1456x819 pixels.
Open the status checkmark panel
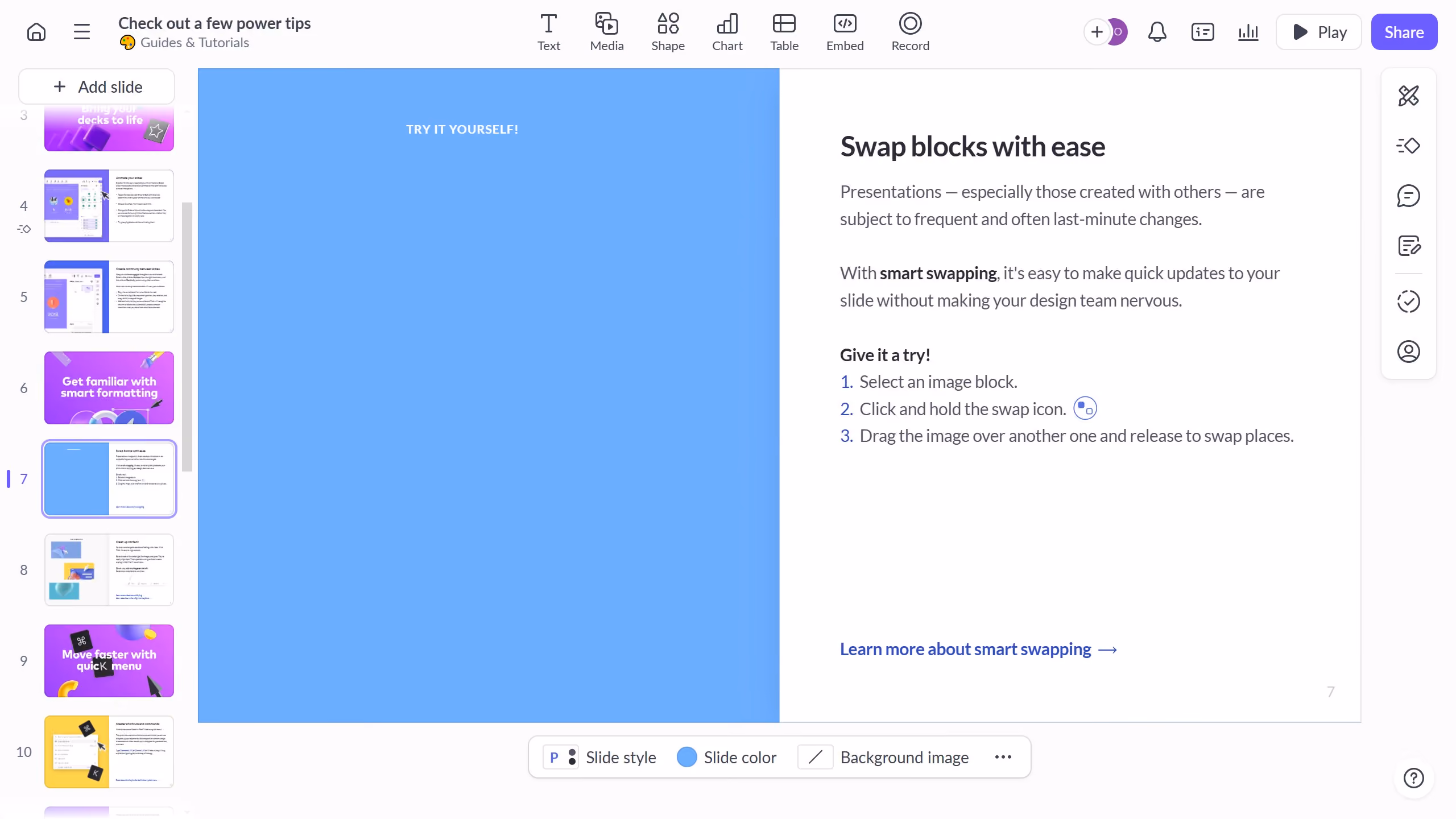(x=1408, y=301)
